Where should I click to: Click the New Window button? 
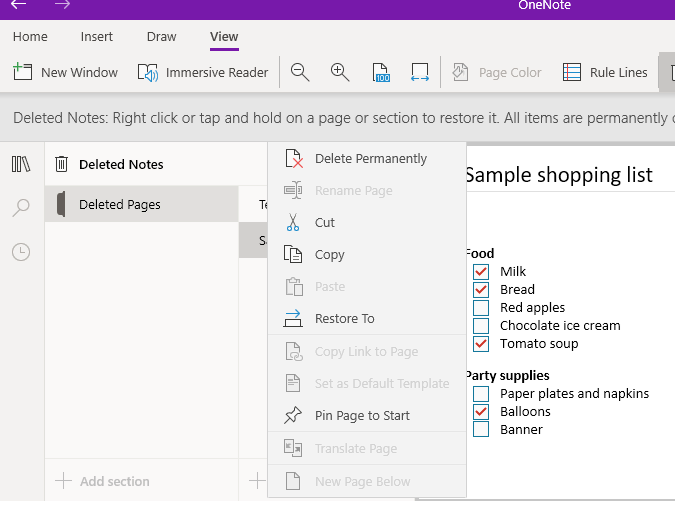tap(66, 72)
